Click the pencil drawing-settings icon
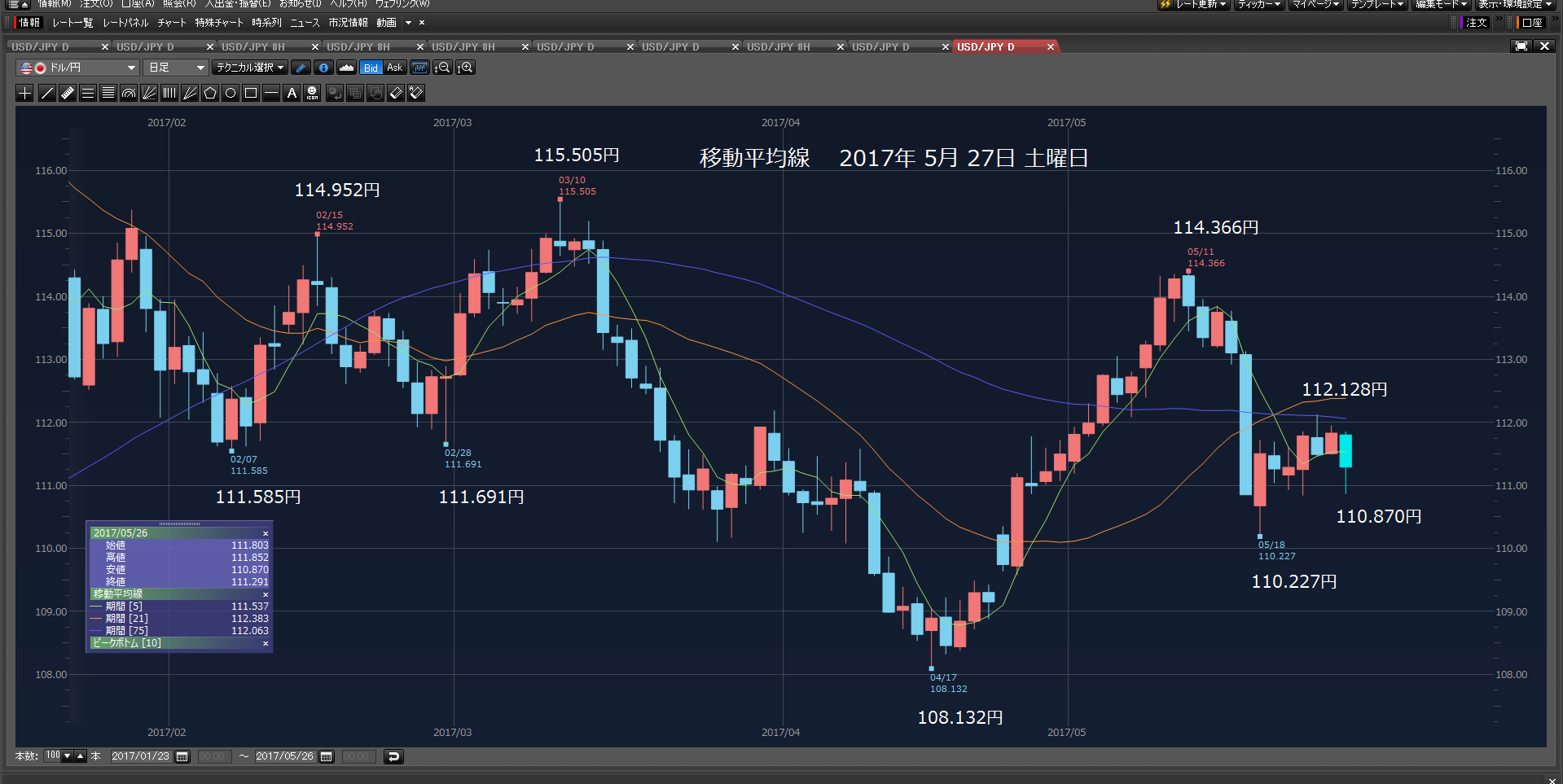The width and height of the screenshot is (1563, 784). (x=301, y=68)
